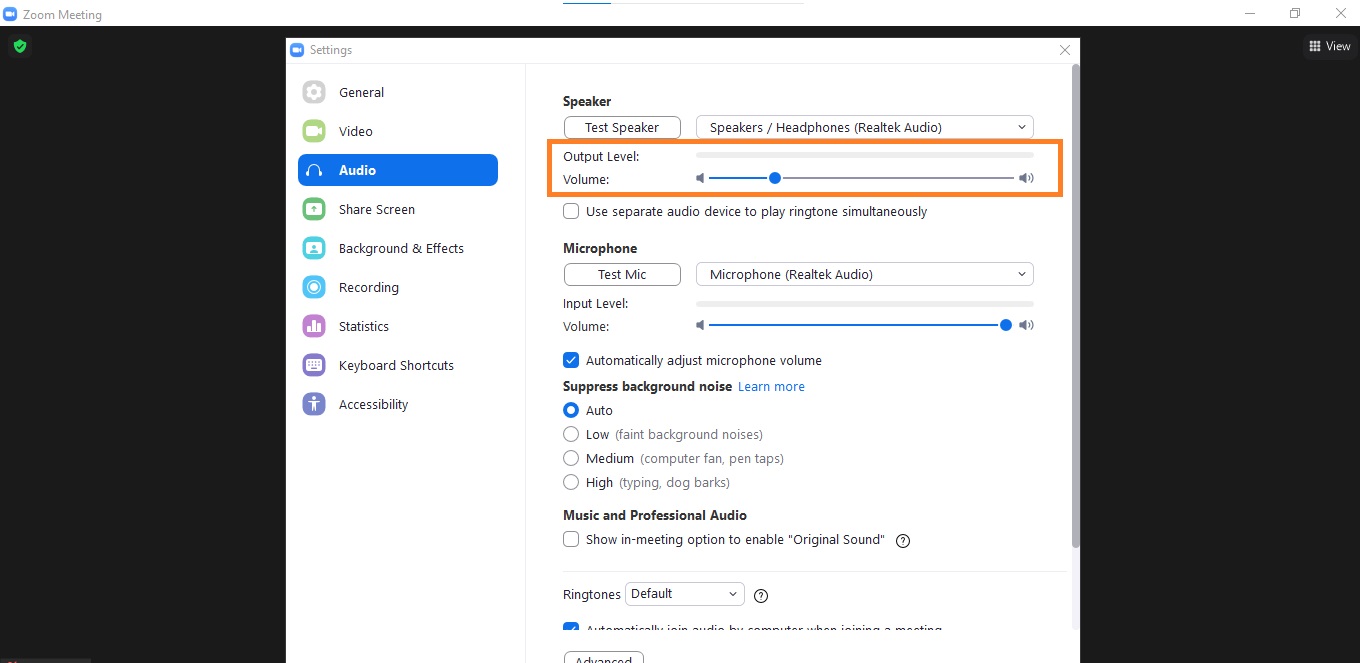Open Keyboard Shortcuts settings tab

(x=398, y=365)
